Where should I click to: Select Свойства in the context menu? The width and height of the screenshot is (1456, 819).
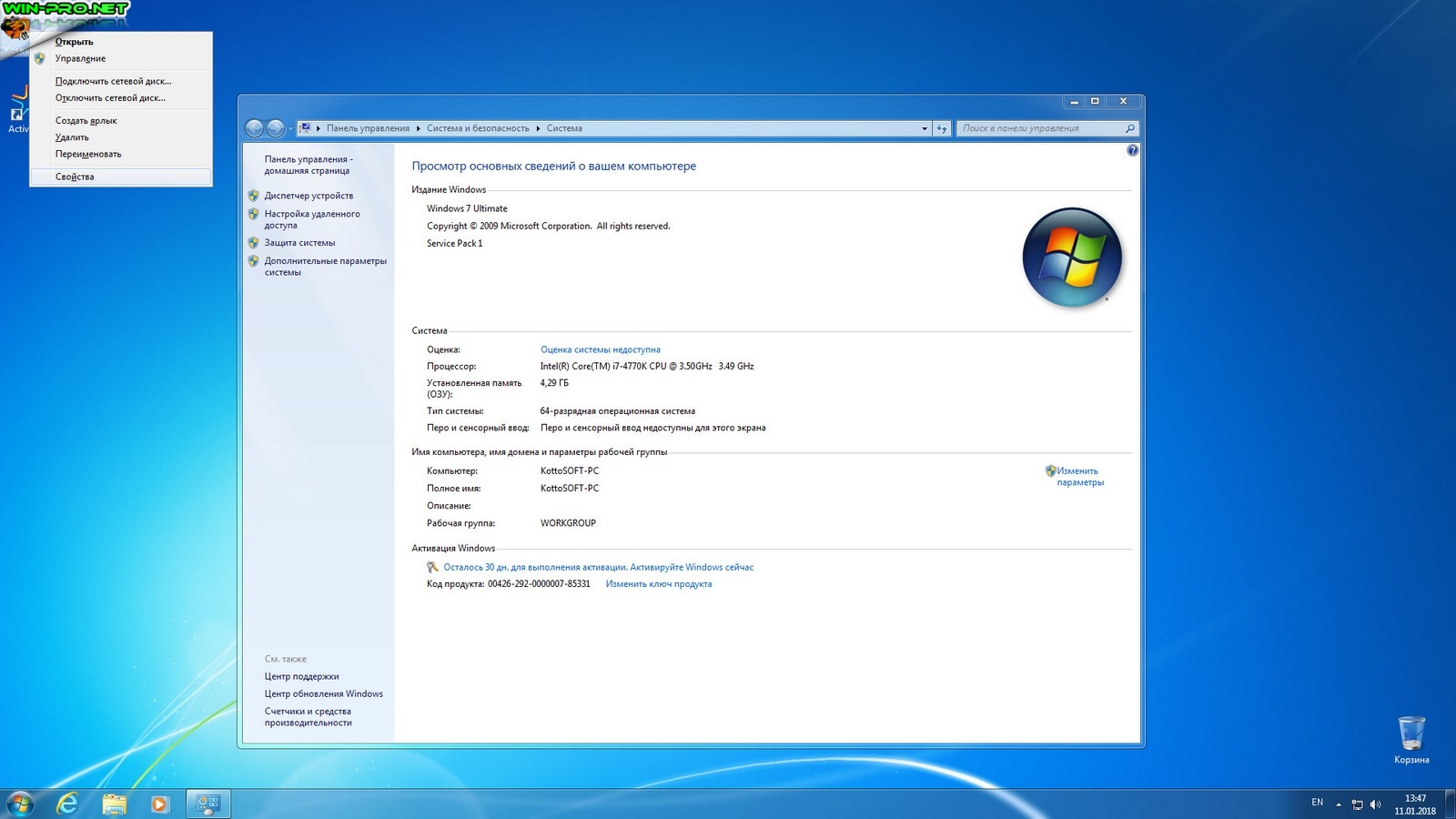[x=75, y=177]
